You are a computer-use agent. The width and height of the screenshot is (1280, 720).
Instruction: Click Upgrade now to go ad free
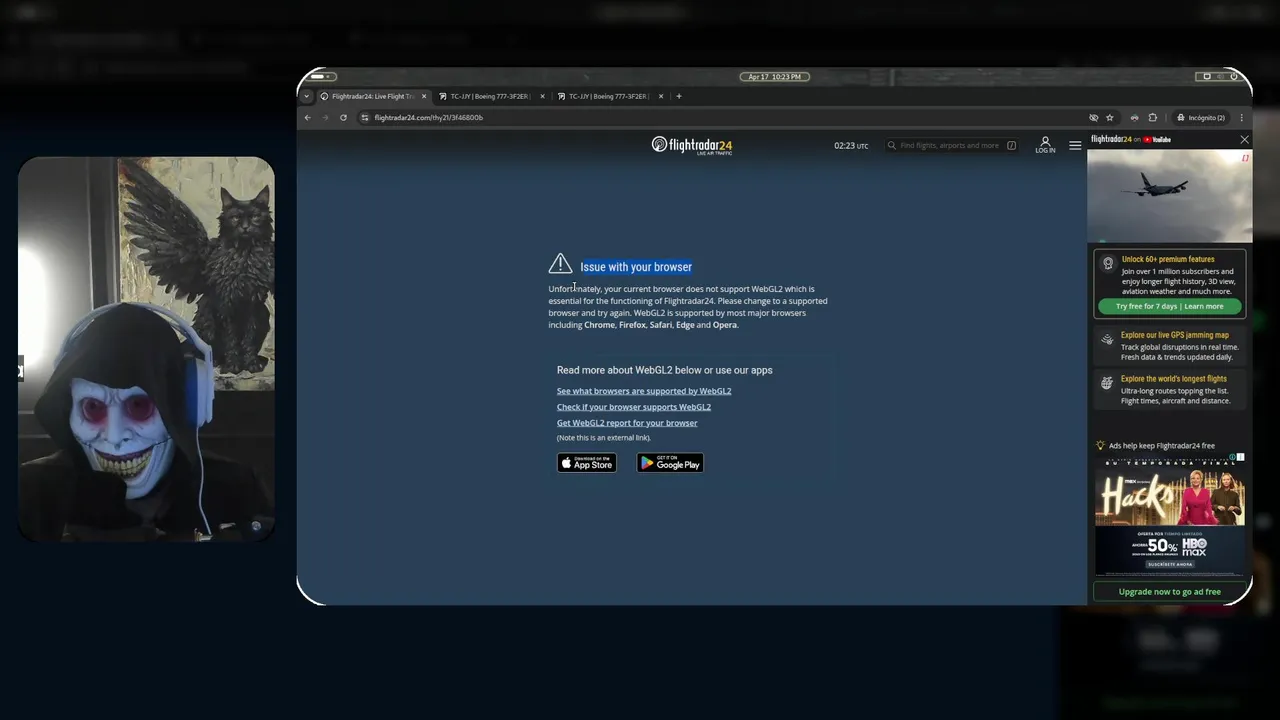[1170, 591]
